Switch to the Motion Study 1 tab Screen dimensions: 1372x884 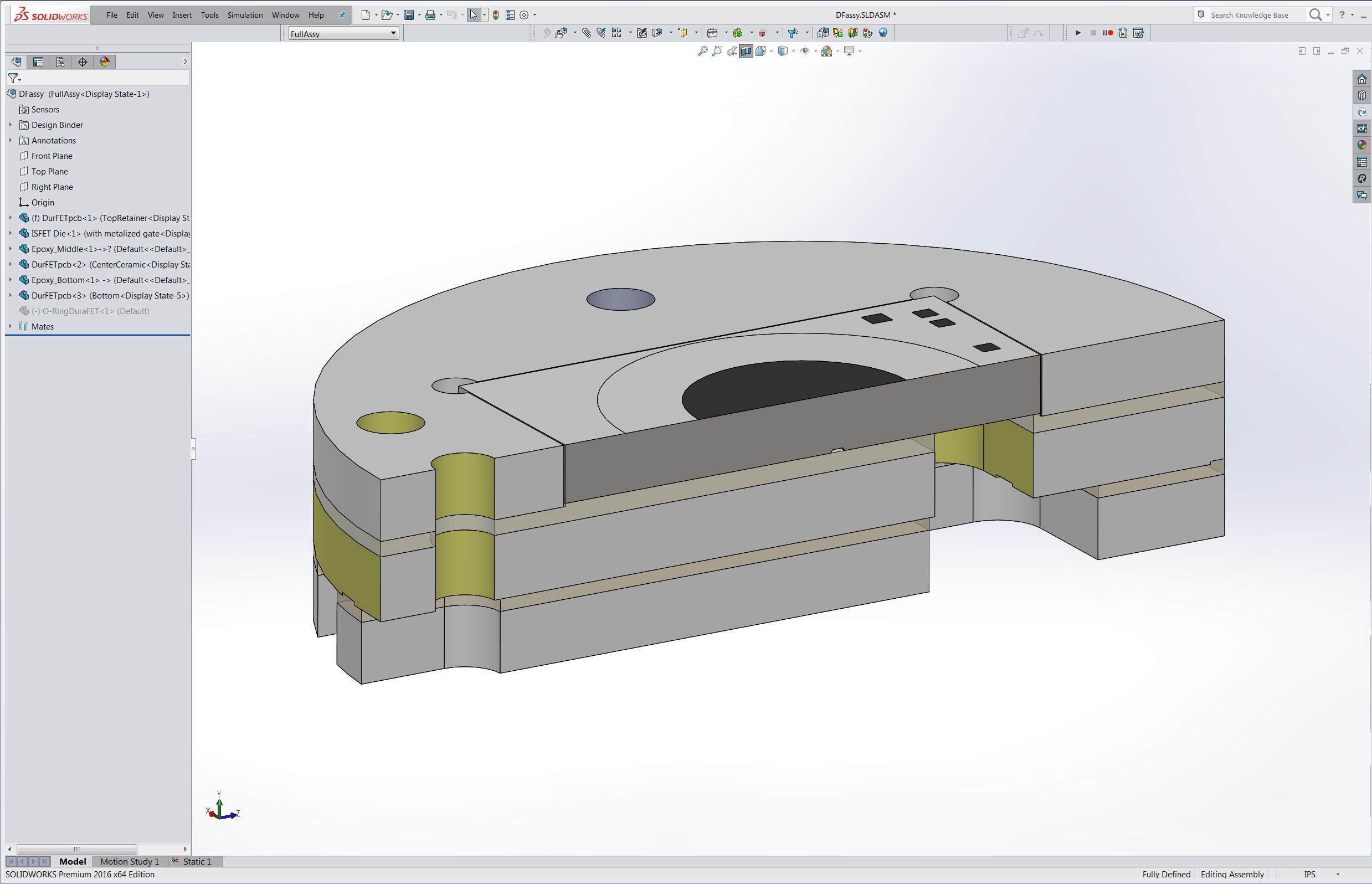130,862
